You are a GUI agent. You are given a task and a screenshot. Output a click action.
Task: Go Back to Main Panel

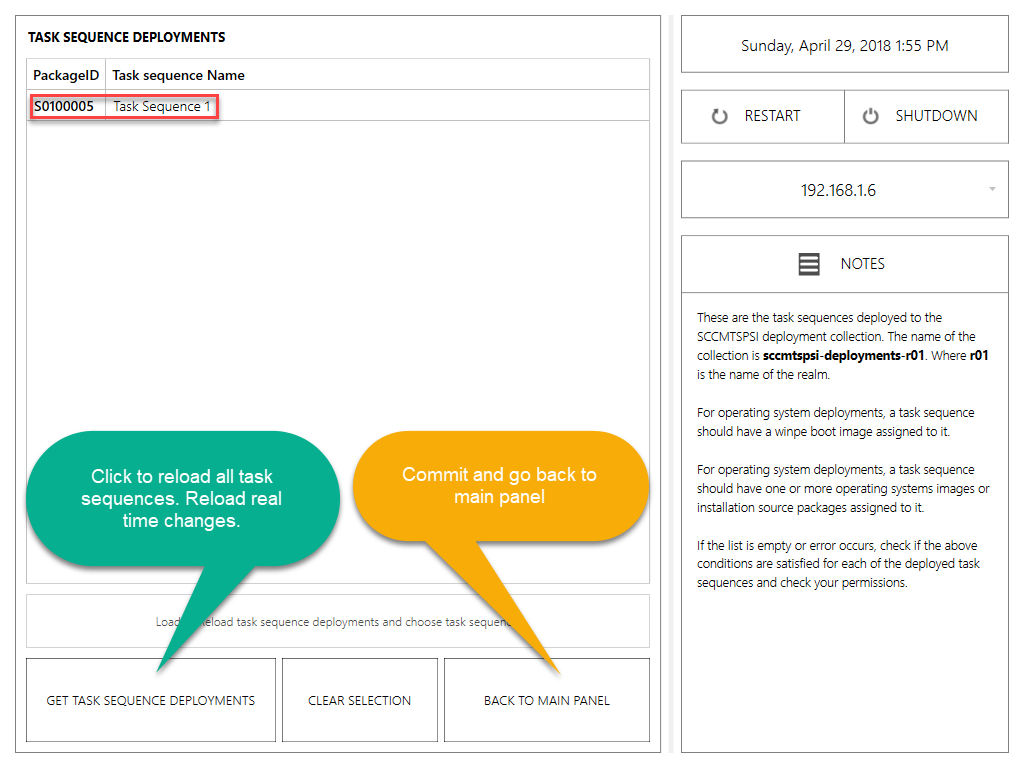(546, 700)
